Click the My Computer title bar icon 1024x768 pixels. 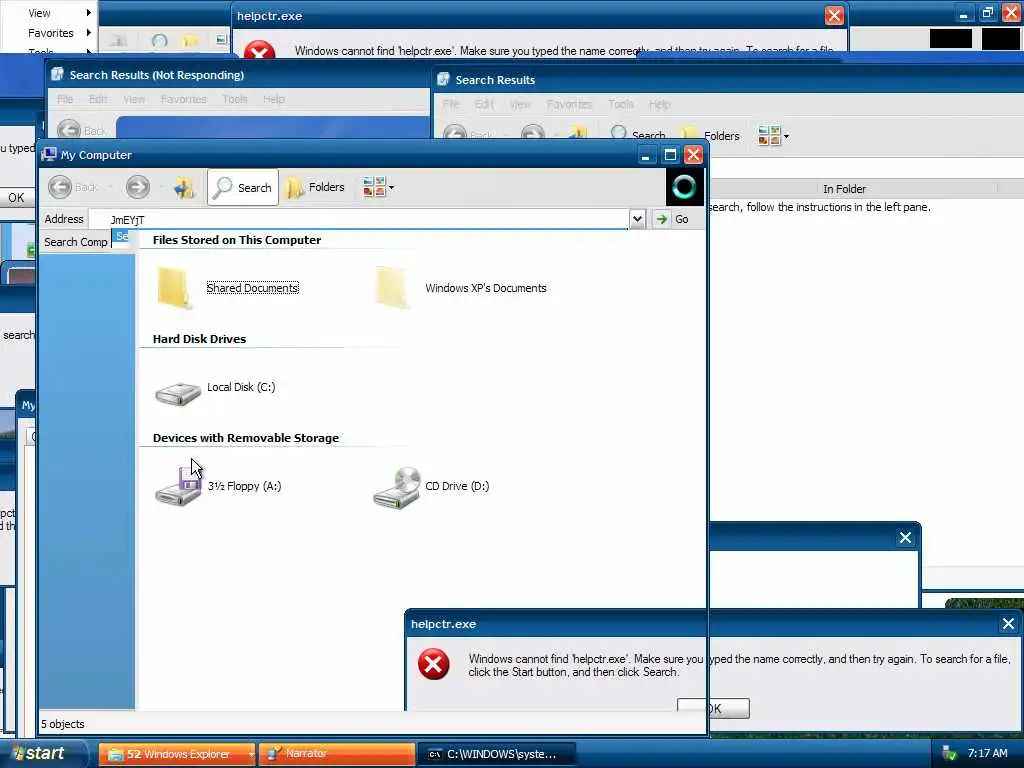point(48,155)
